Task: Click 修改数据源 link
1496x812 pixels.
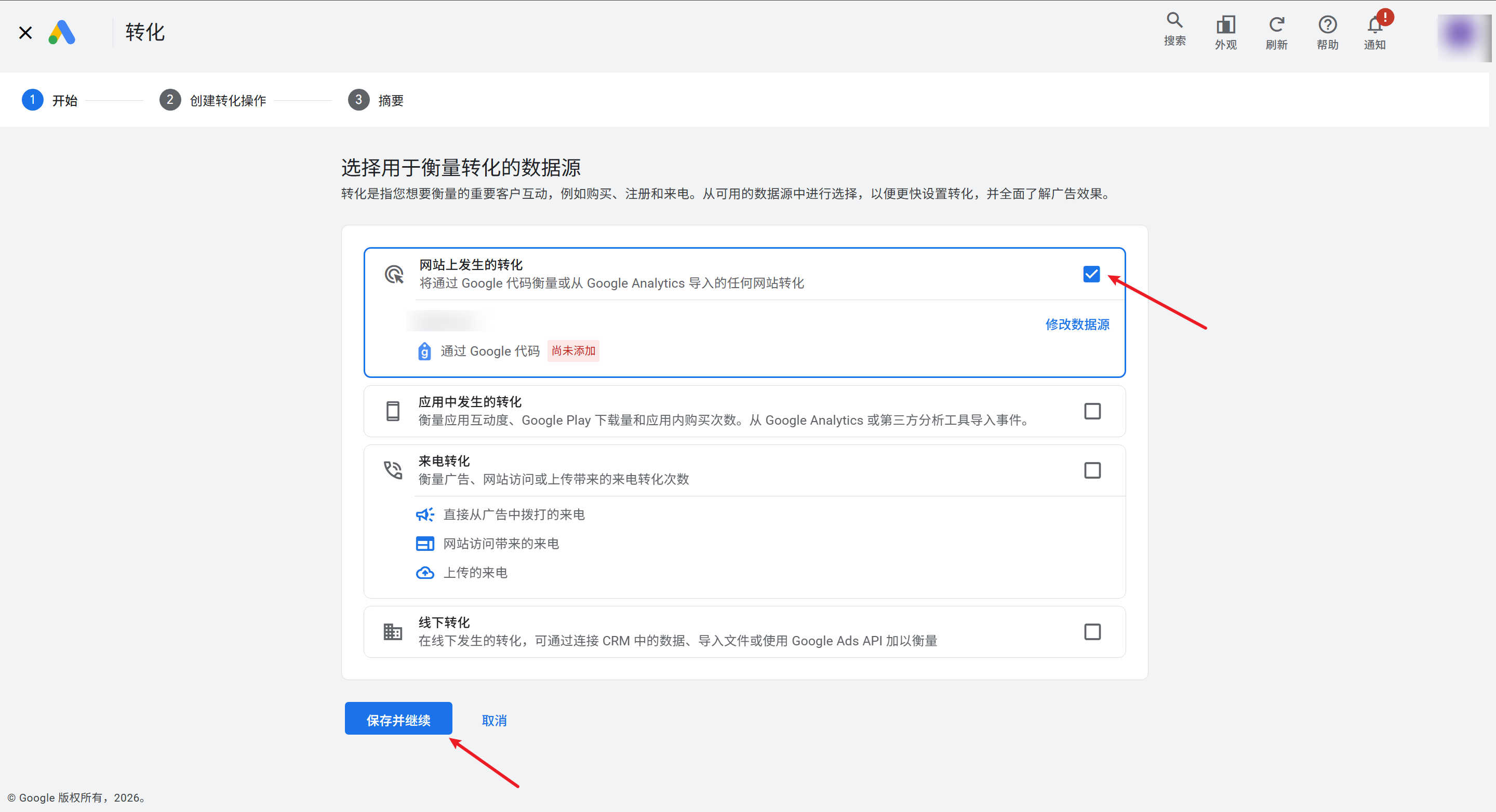Action: (x=1077, y=324)
